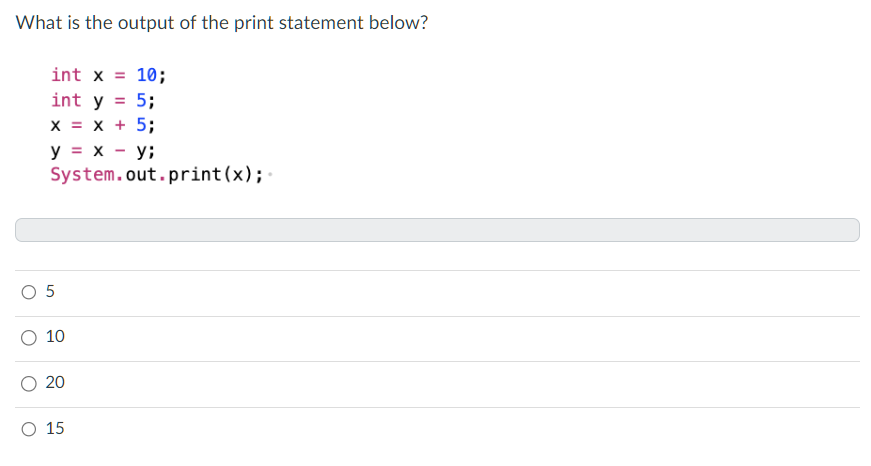Click the code line "int x = 10;"
Image resolution: width=871 pixels, height=466 pixels.
pyautogui.click(x=109, y=75)
